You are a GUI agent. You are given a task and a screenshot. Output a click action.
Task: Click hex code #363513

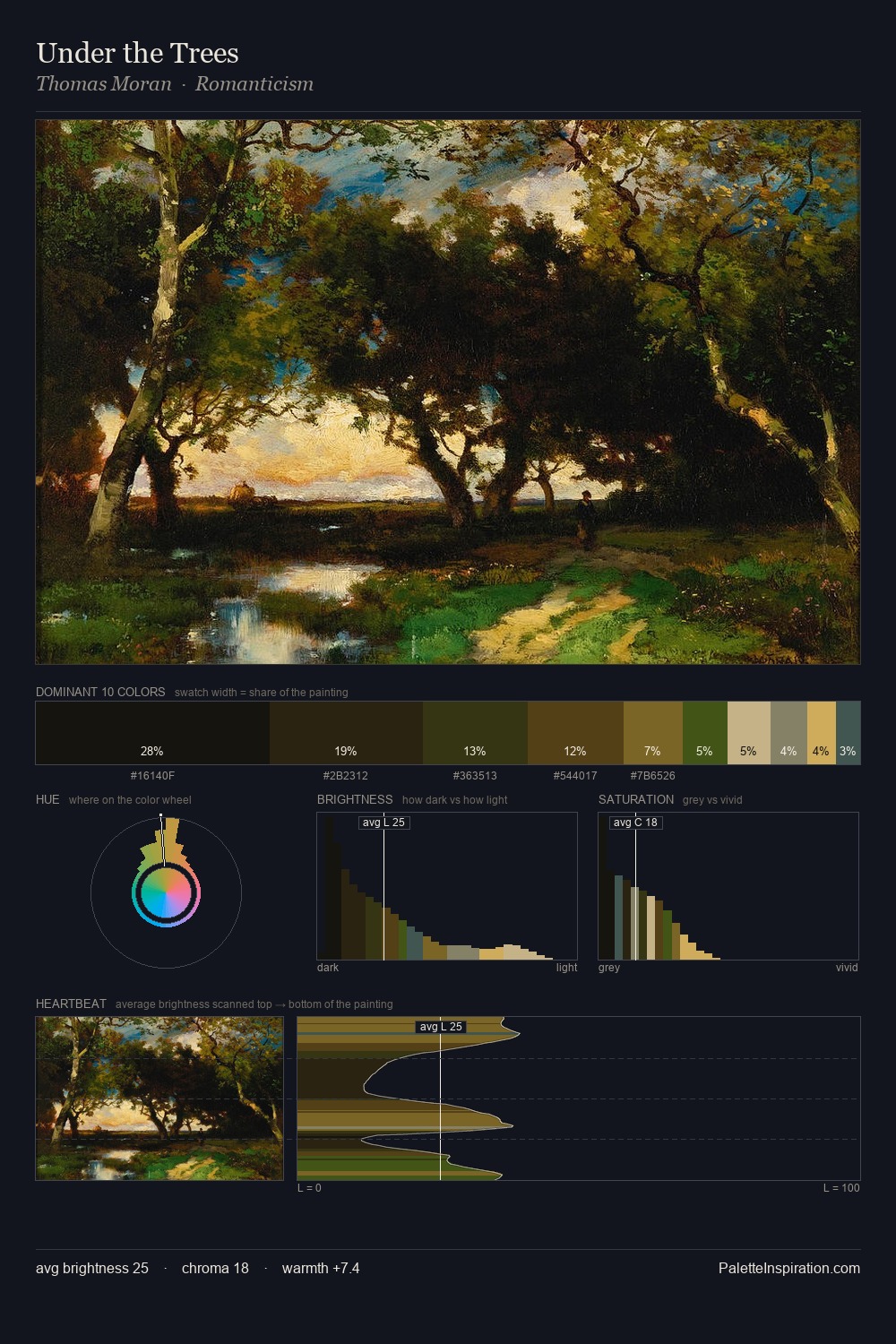pyautogui.click(x=475, y=776)
